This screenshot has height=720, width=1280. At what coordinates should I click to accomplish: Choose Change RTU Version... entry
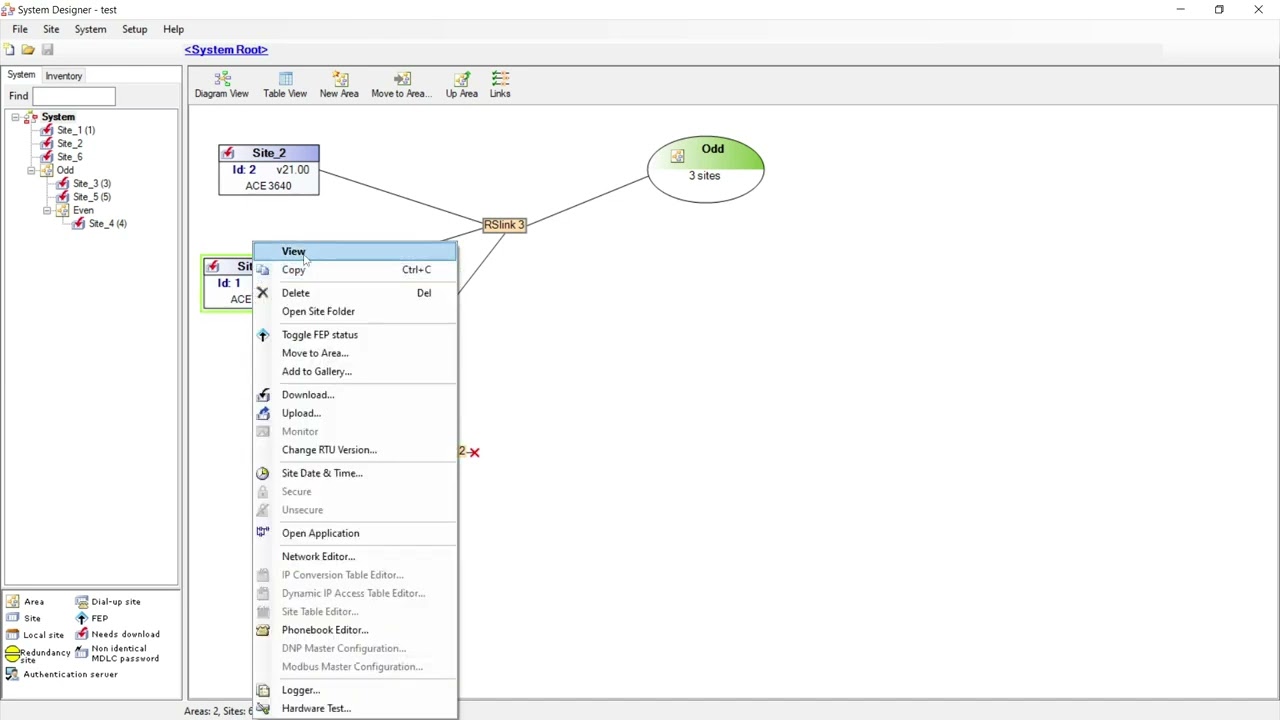coord(355,450)
